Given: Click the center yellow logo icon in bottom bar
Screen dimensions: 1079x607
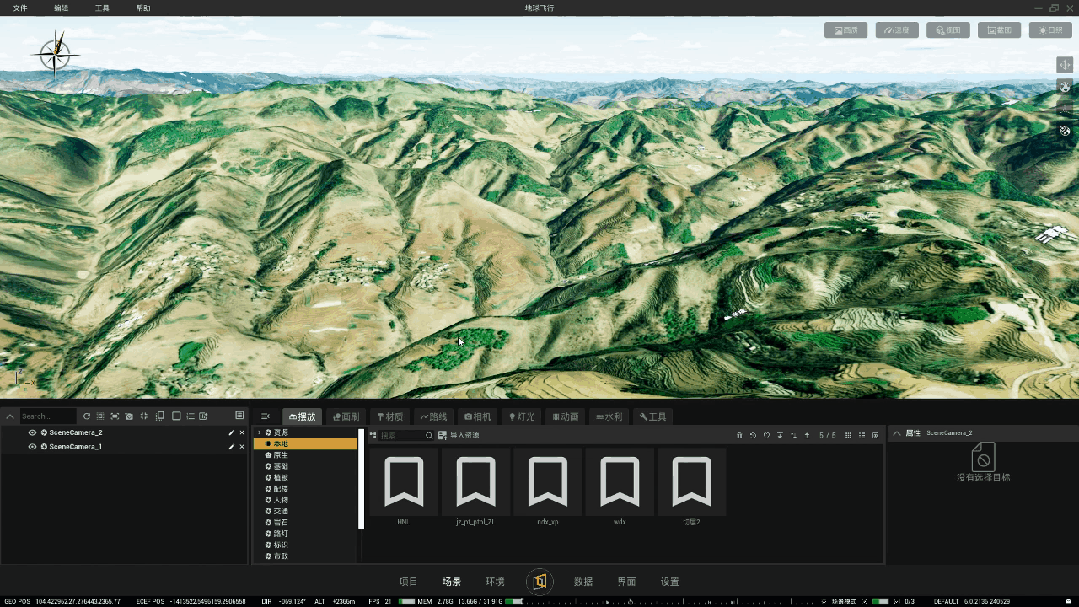Looking at the screenshot, I should 540,582.
